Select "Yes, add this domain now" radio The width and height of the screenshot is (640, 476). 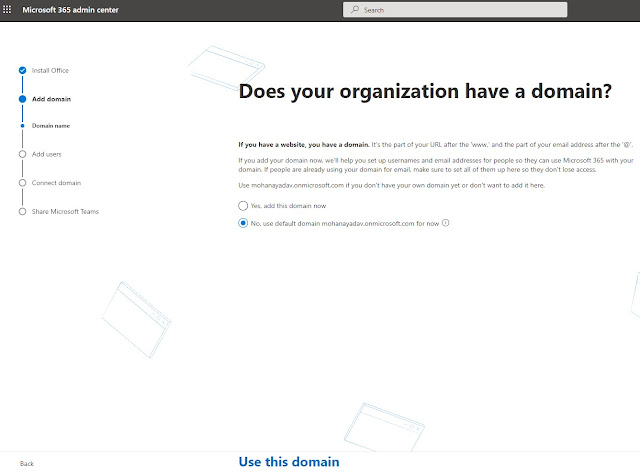(243, 206)
